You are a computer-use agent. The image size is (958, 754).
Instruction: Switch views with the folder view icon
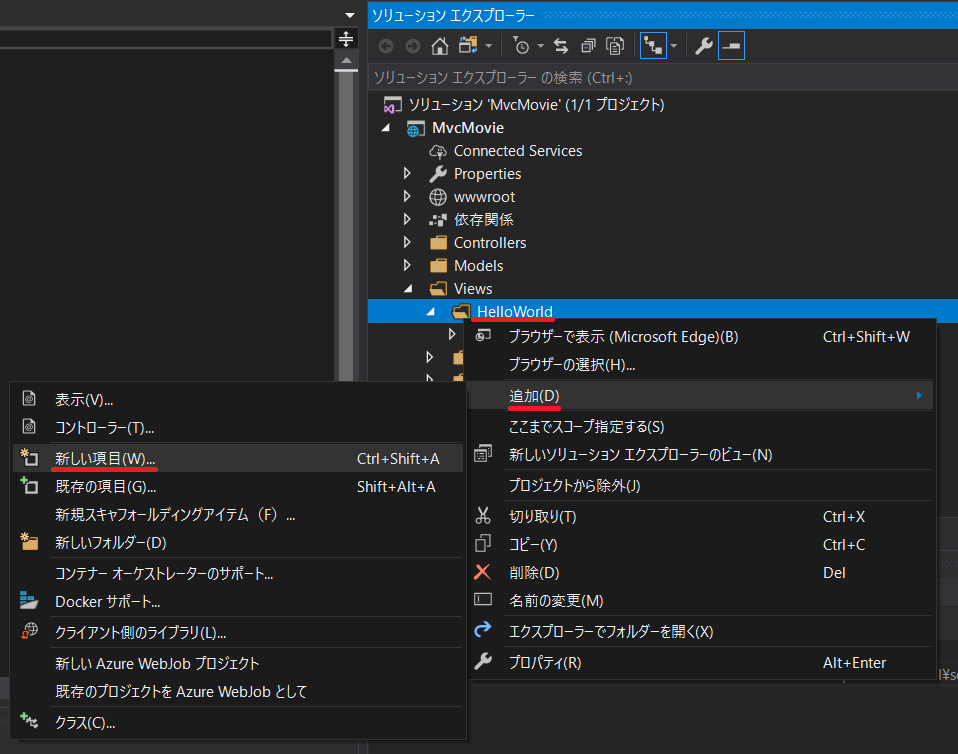click(469, 46)
